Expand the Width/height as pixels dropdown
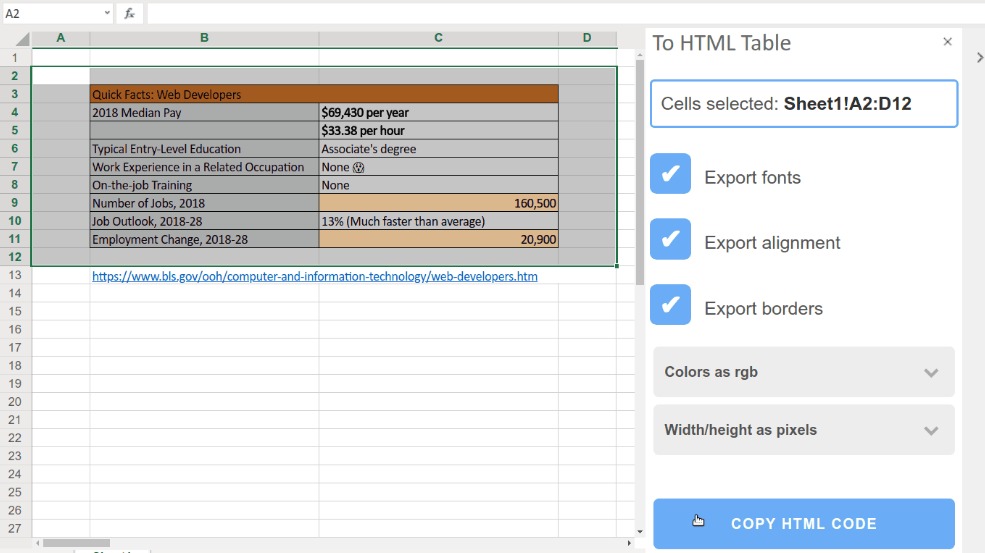 point(803,430)
